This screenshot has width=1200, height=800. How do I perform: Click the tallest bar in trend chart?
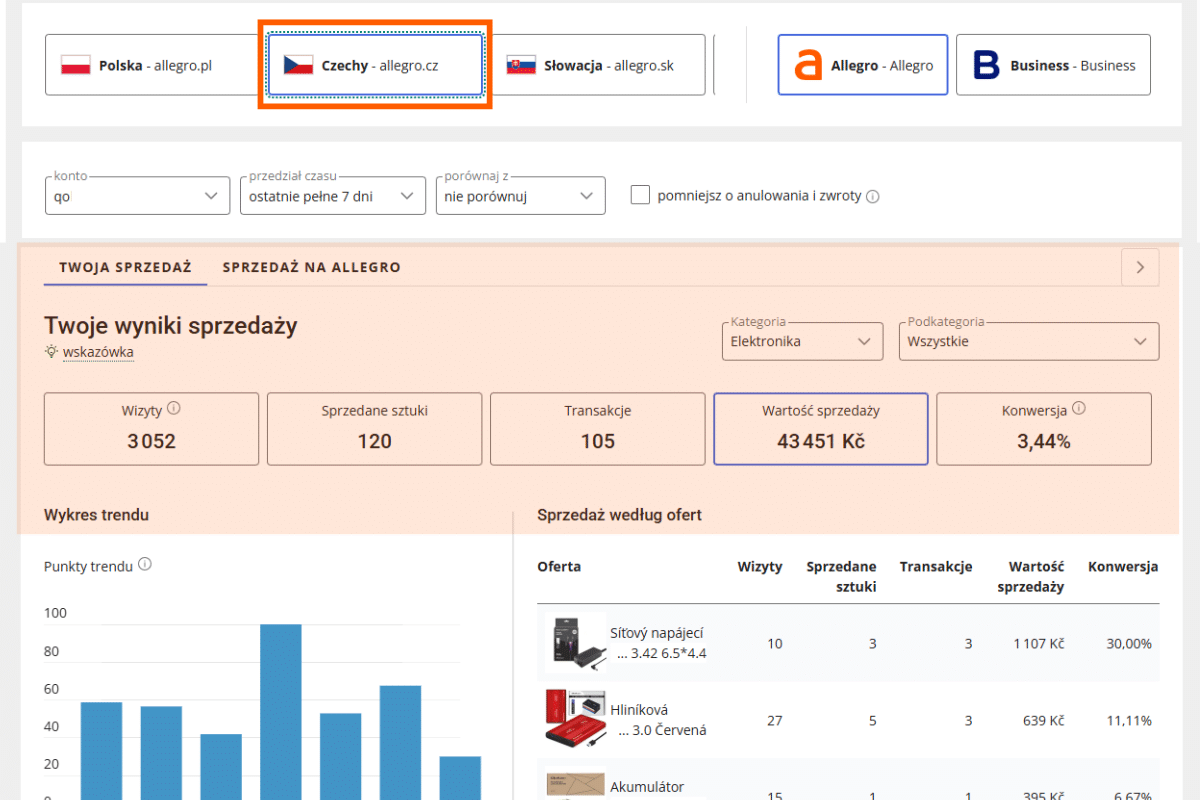pyautogui.click(x=281, y=712)
